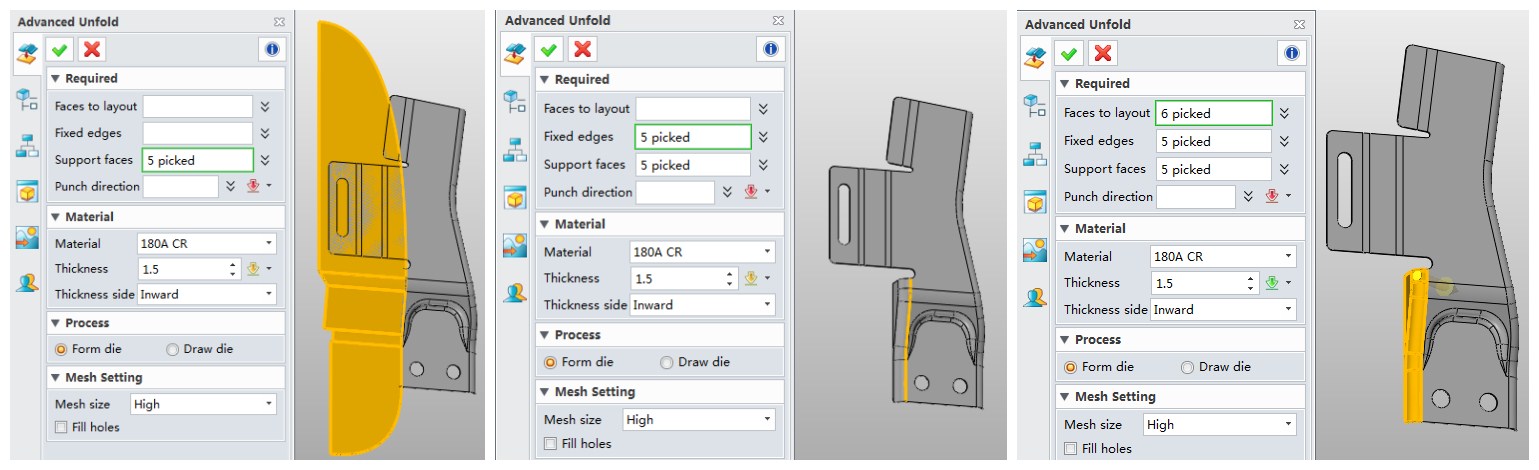The height and width of the screenshot is (470, 1539).
Task: Select Draw die in middle panel
Action: tap(666, 362)
